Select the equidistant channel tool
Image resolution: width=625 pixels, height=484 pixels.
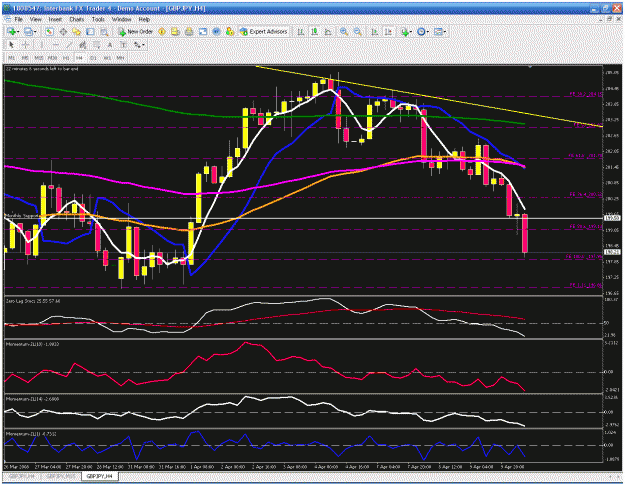(83, 45)
